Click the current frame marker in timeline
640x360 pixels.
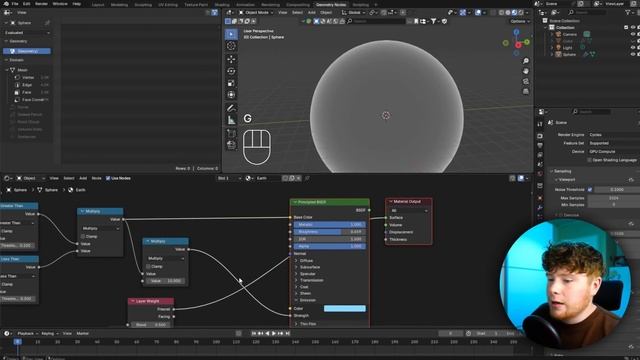(18, 342)
